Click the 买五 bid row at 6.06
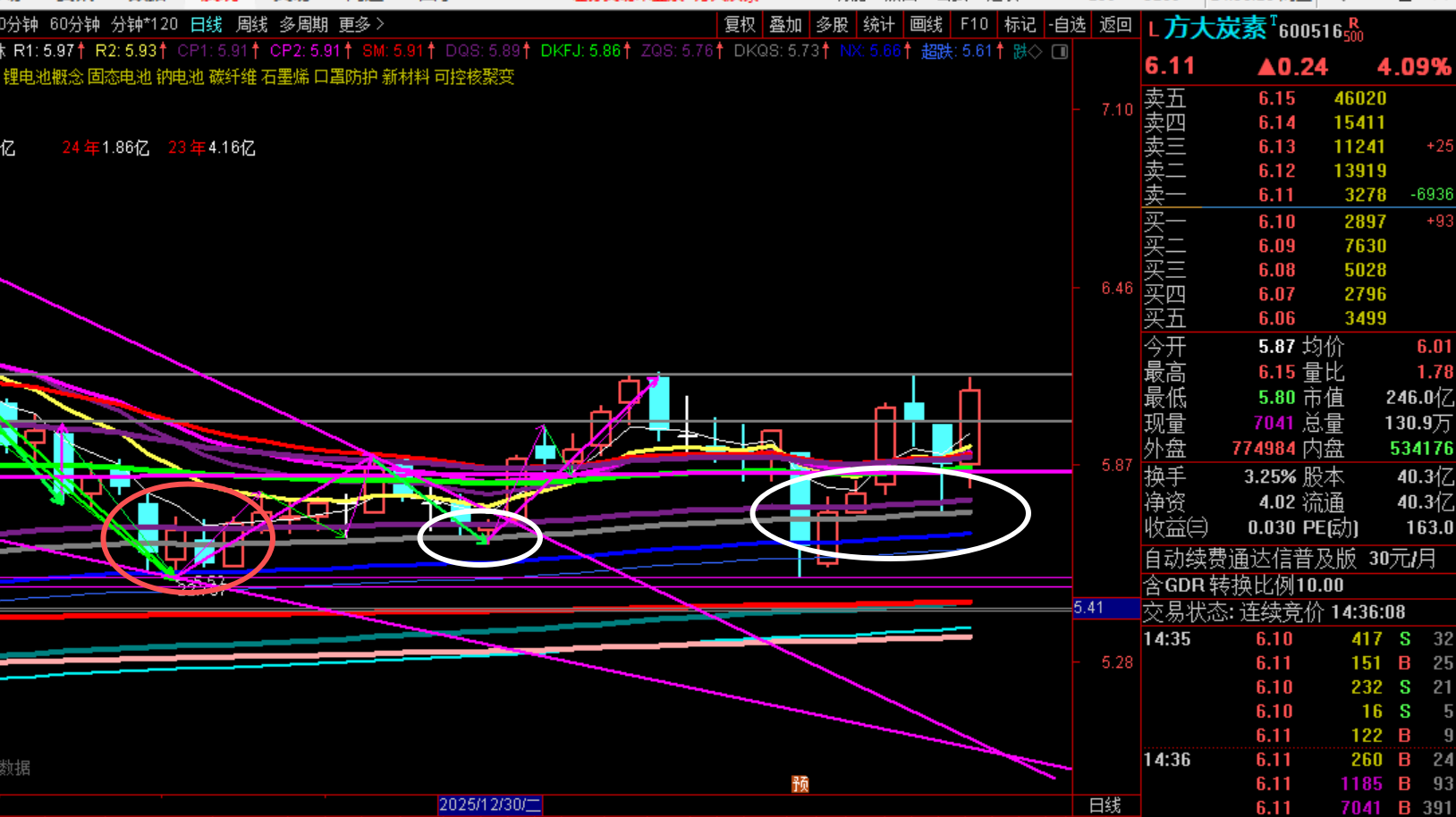 pyautogui.click(x=1299, y=318)
